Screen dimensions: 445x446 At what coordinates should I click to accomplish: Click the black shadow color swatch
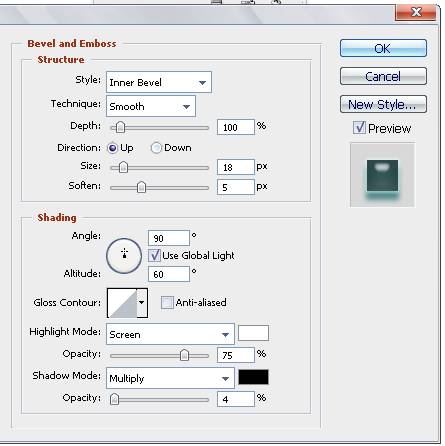coord(253,377)
